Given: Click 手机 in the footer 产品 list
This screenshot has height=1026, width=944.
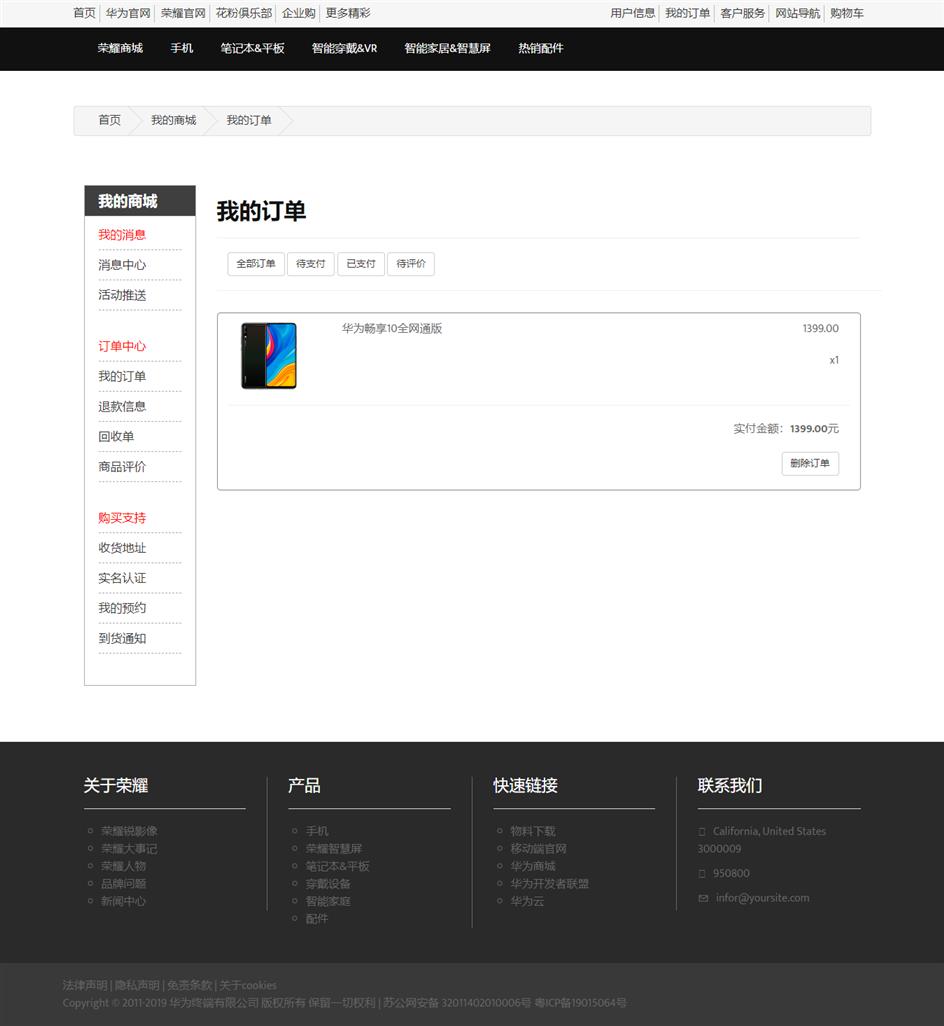Looking at the screenshot, I should [x=317, y=831].
